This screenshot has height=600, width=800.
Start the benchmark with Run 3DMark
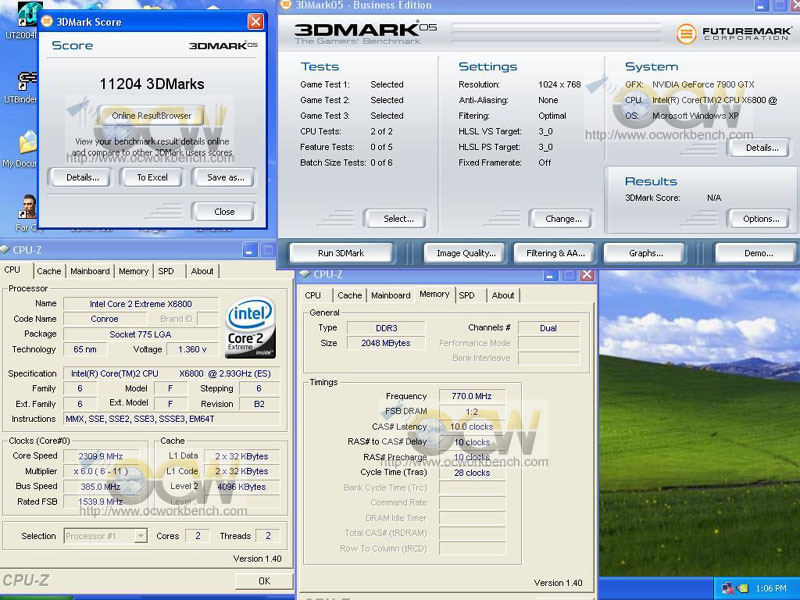click(x=341, y=253)
